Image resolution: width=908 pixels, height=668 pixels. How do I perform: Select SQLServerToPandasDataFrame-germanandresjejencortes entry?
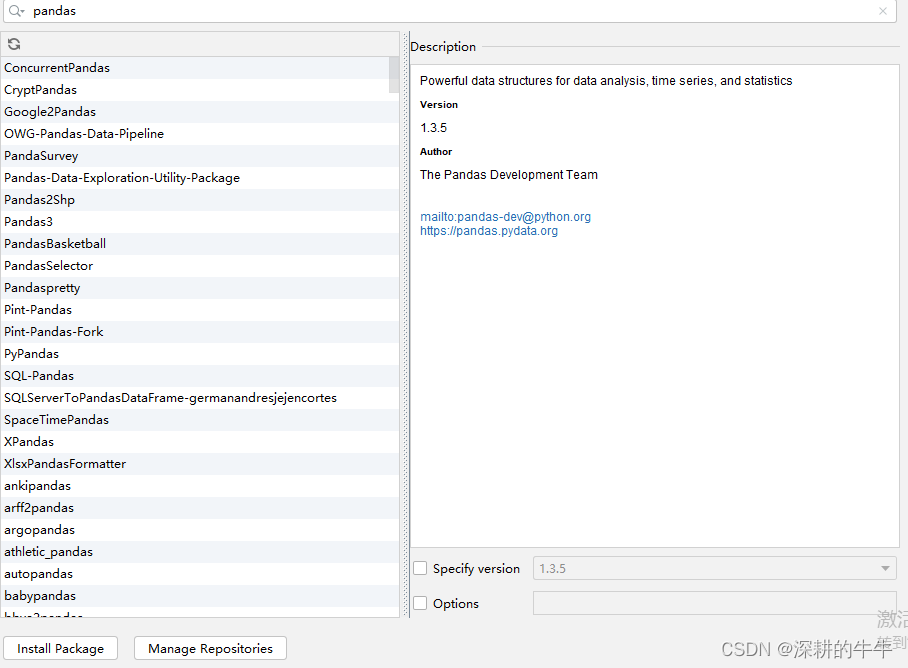click(200, 398)
